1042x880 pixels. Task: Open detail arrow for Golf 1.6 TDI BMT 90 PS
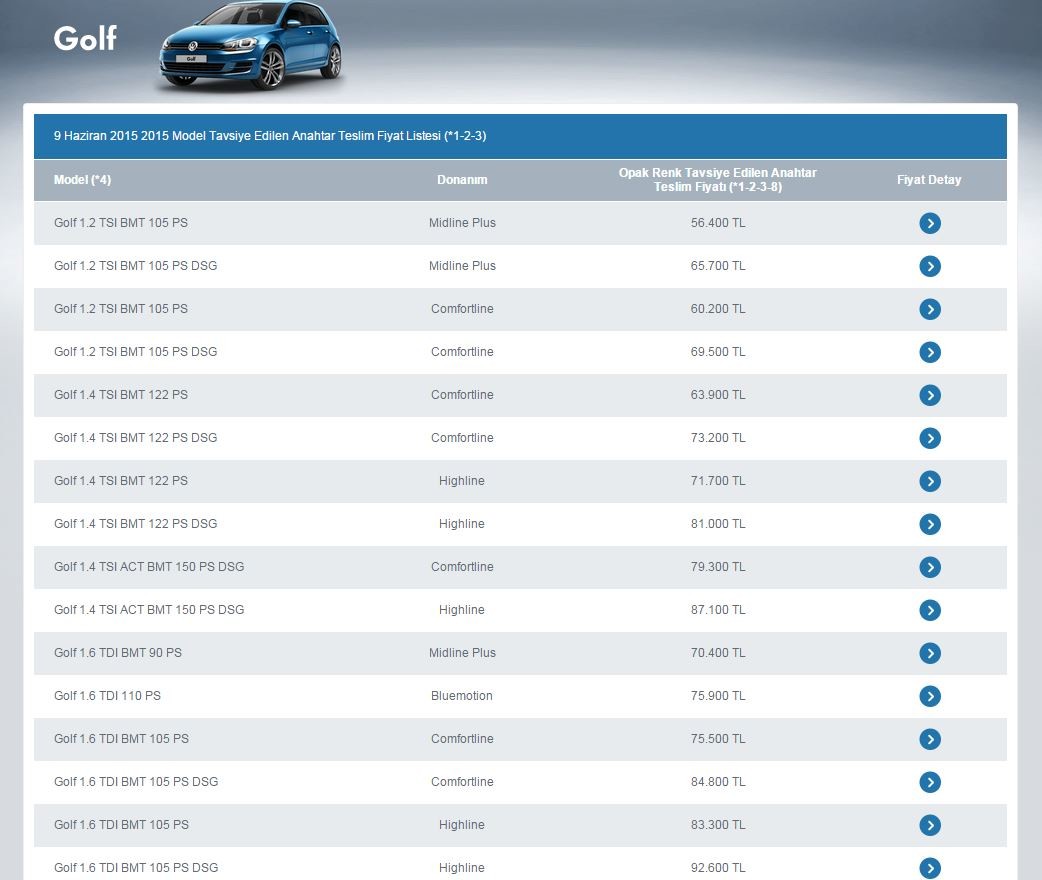click(930, 653)
